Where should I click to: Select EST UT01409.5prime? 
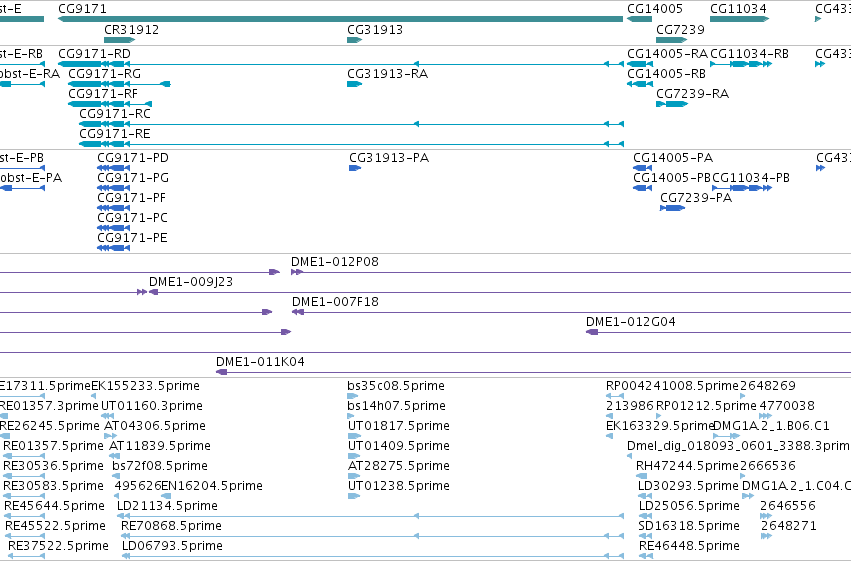[399, 447]
